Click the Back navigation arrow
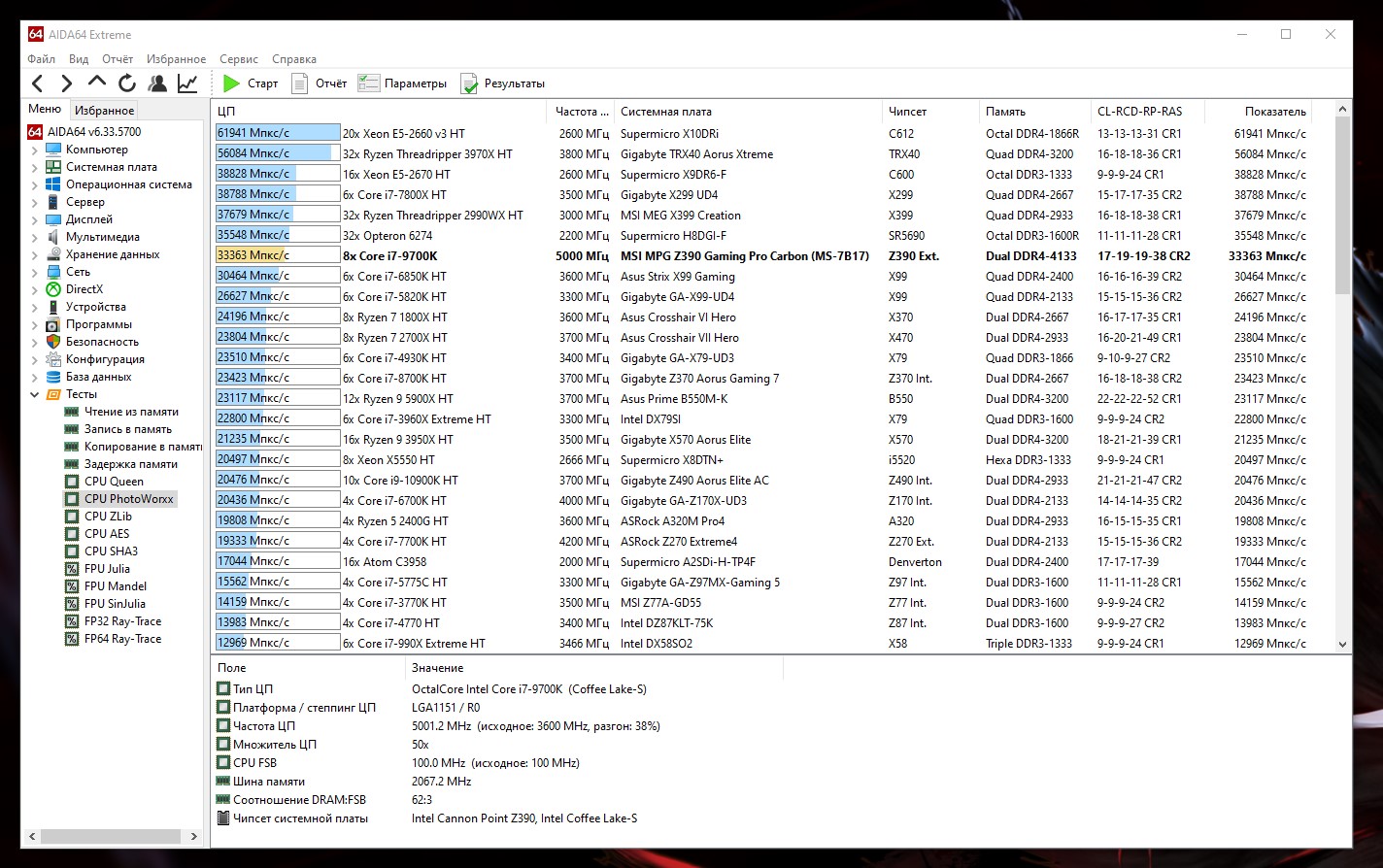The image size is (1383, 868). [38, 83]
